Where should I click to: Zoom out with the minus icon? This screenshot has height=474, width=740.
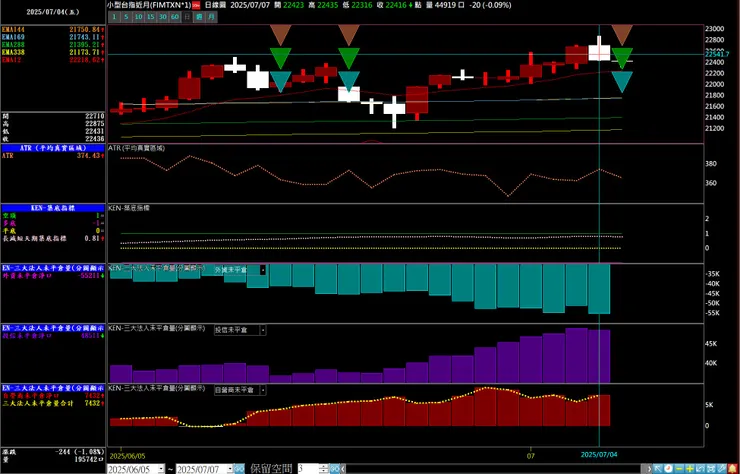pyautogui.click(x=679, y=469)
